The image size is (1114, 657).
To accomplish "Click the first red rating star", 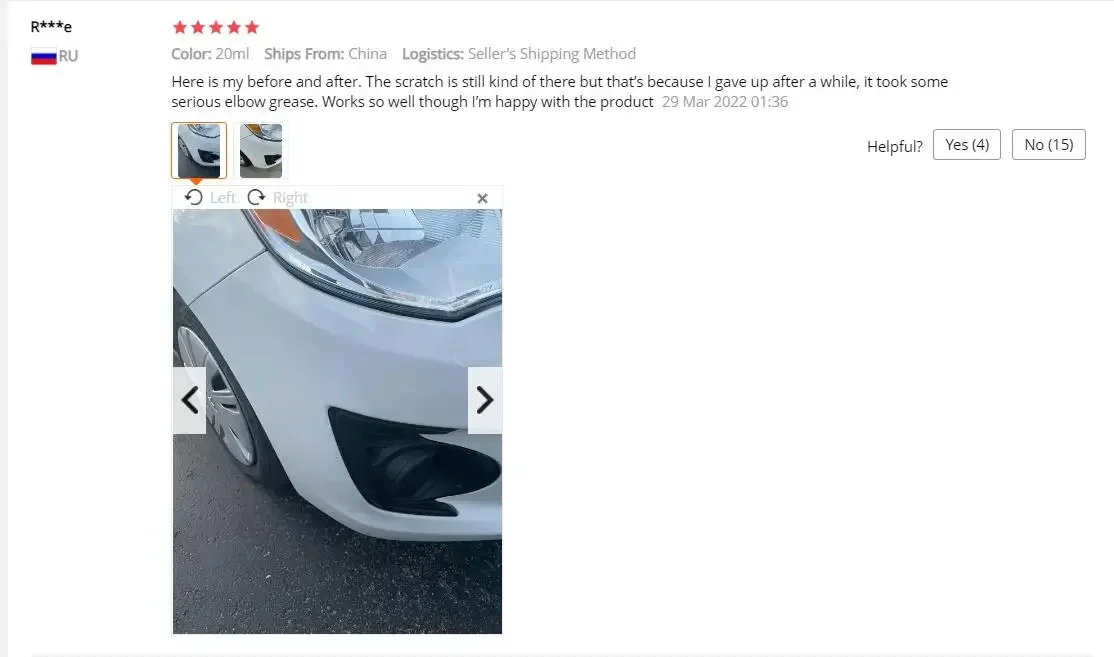I will click(180, 27).
